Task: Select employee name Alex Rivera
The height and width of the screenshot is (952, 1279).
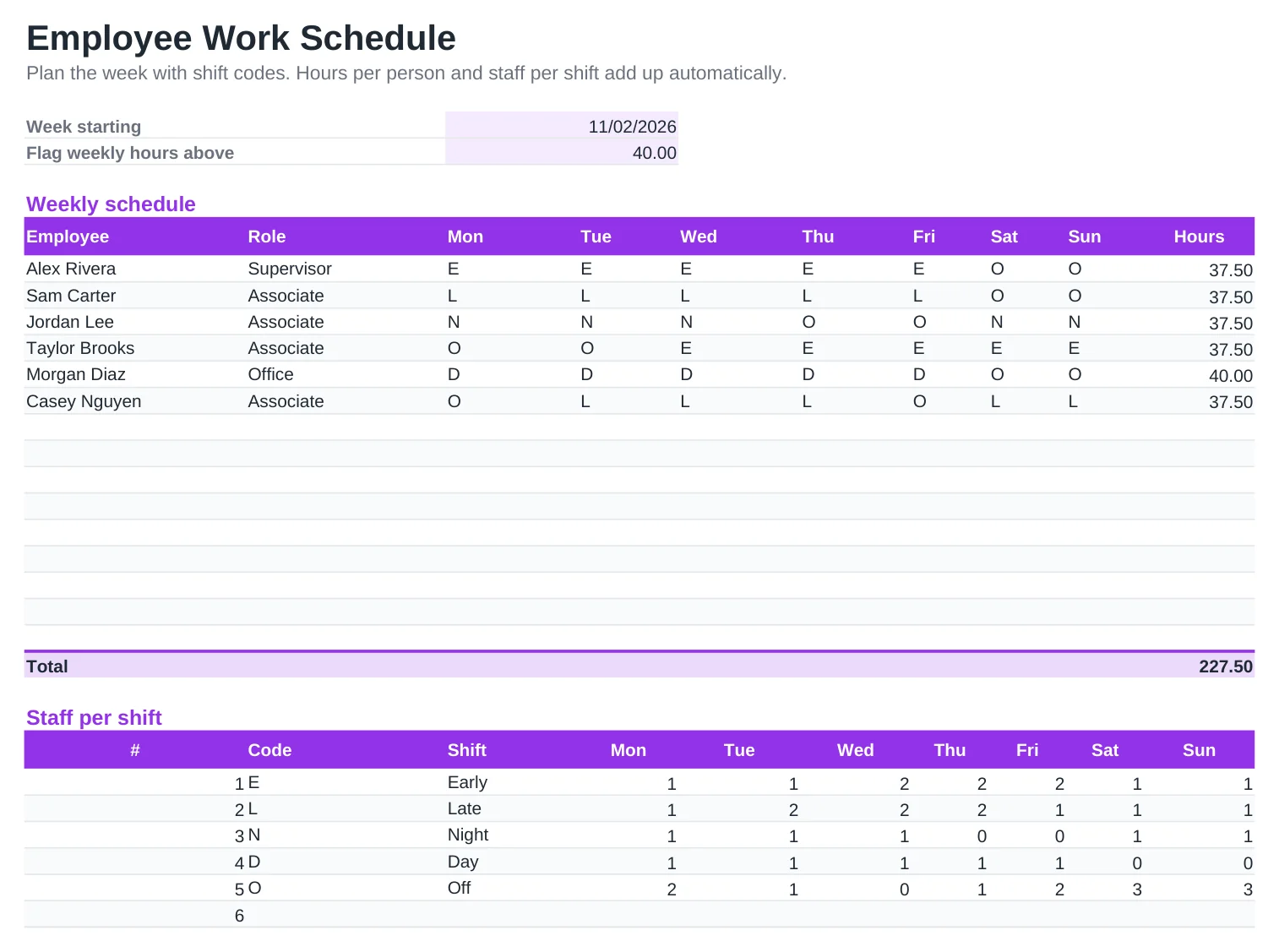Action: [x=71, y=269]
